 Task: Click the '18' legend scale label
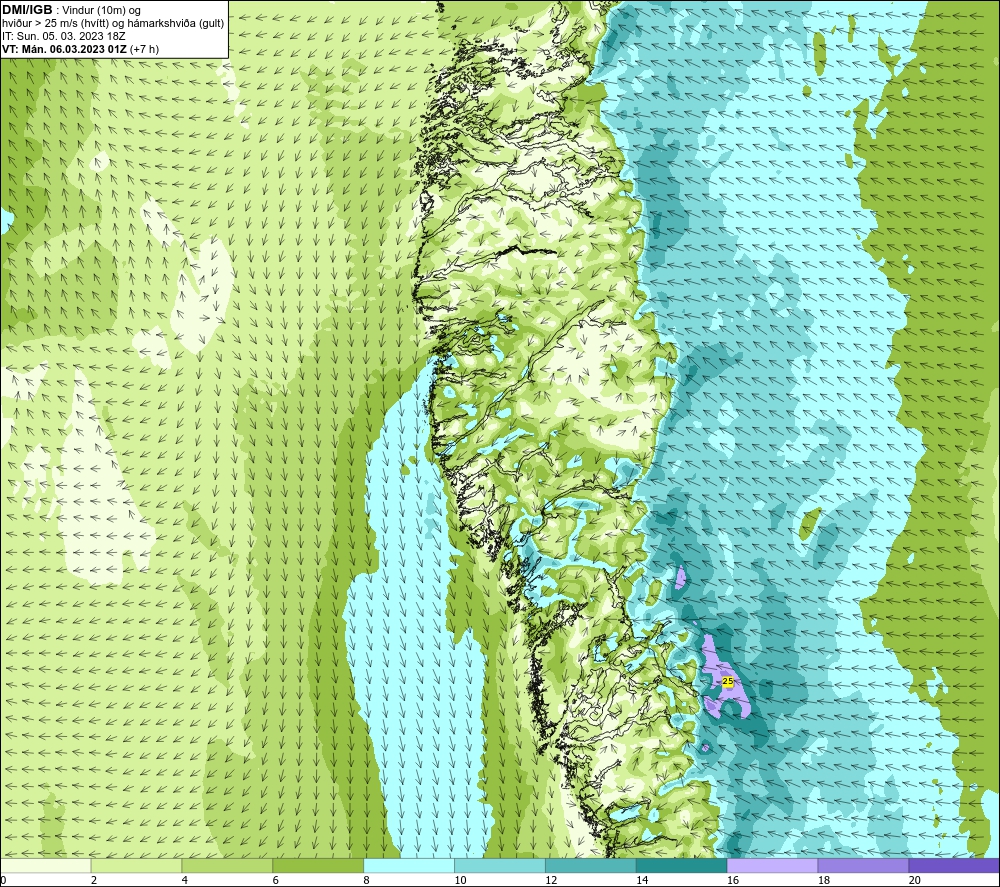pyautogui.click(x=823, y=881)
